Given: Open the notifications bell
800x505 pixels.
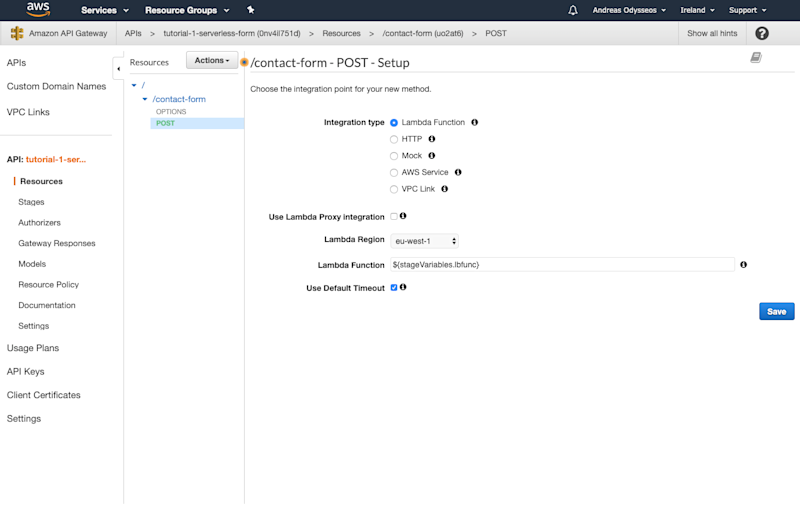Looking at the screenshot, I should click(x=573, y=10).
